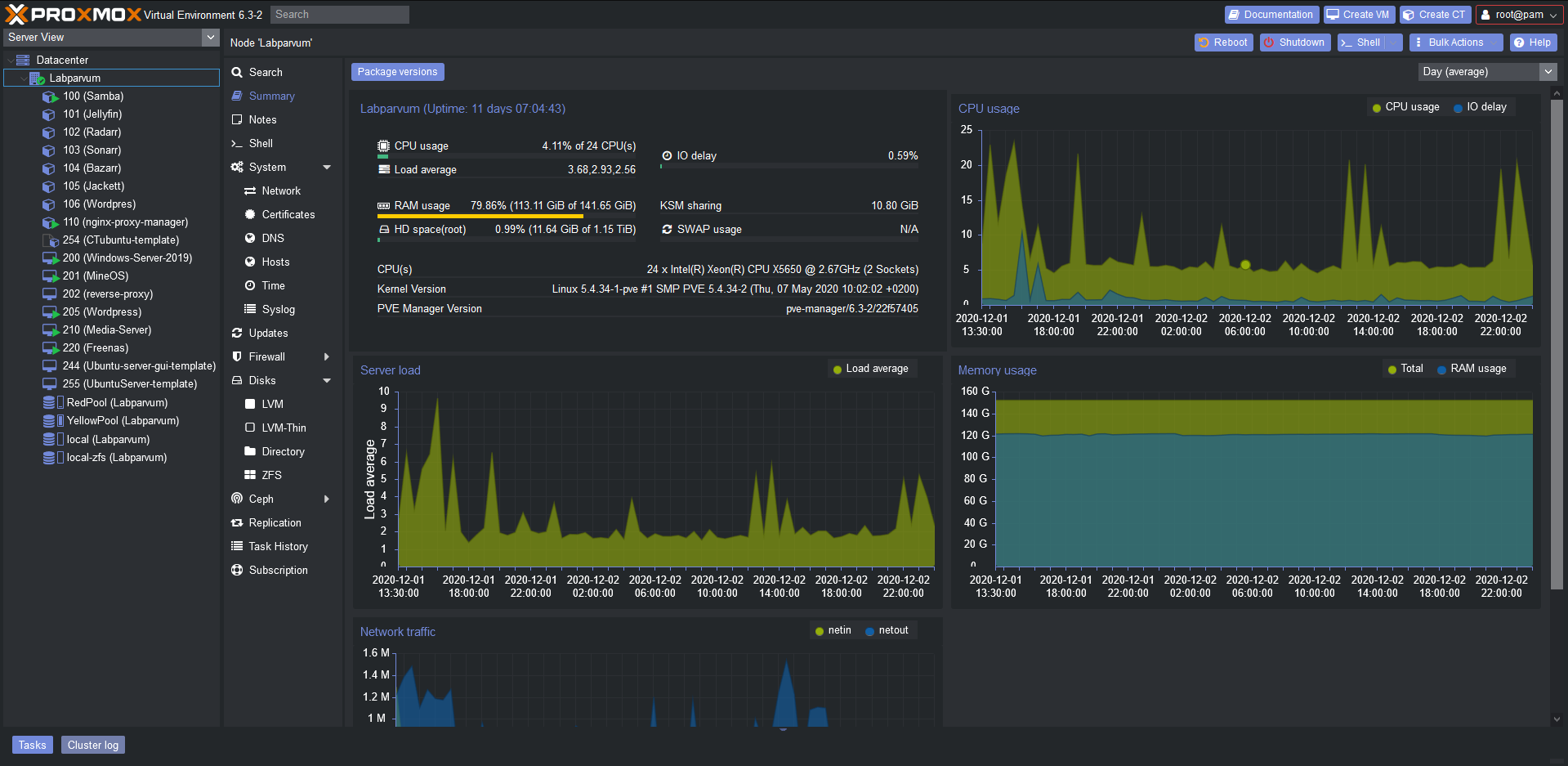Open the Summary menu item
Image resolution: width=1568 pixels, height=766 pixels.
[282, 96]
